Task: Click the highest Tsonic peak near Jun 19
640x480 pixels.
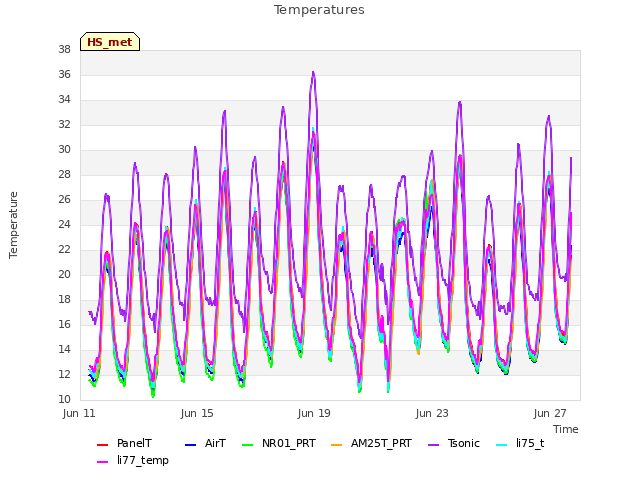Action: pos(313,73)
